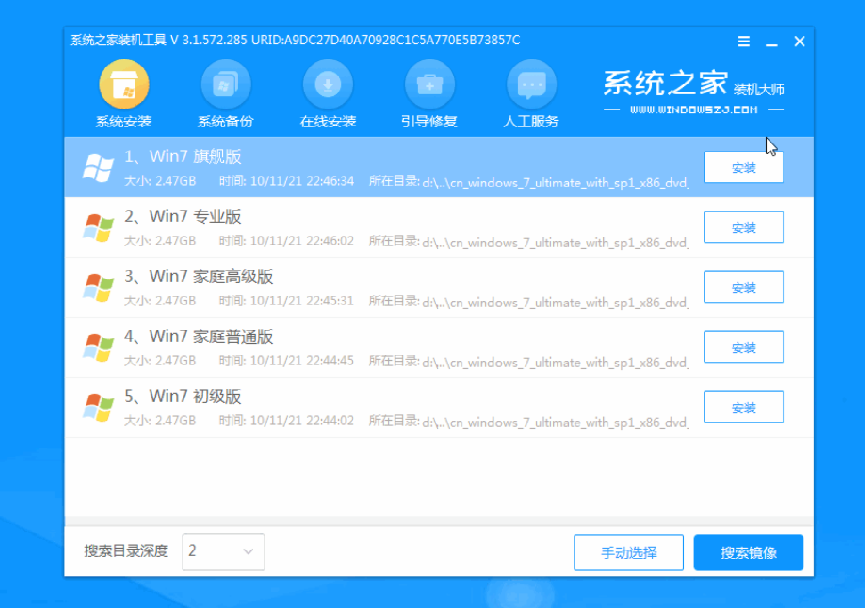Click the 手动选择 button
Image resolution: width=865 pixels, height=608 pixels.
point(629,552)
